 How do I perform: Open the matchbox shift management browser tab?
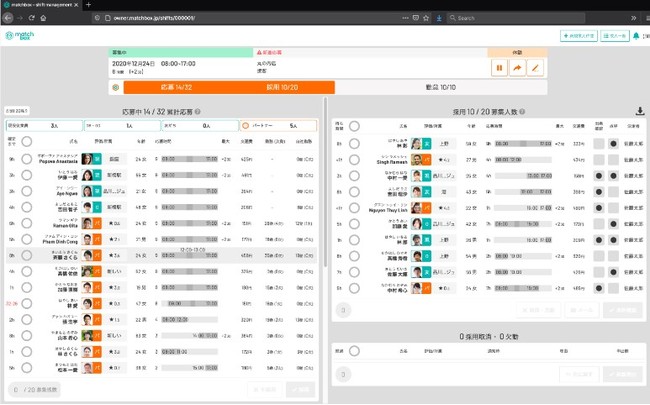41,5
